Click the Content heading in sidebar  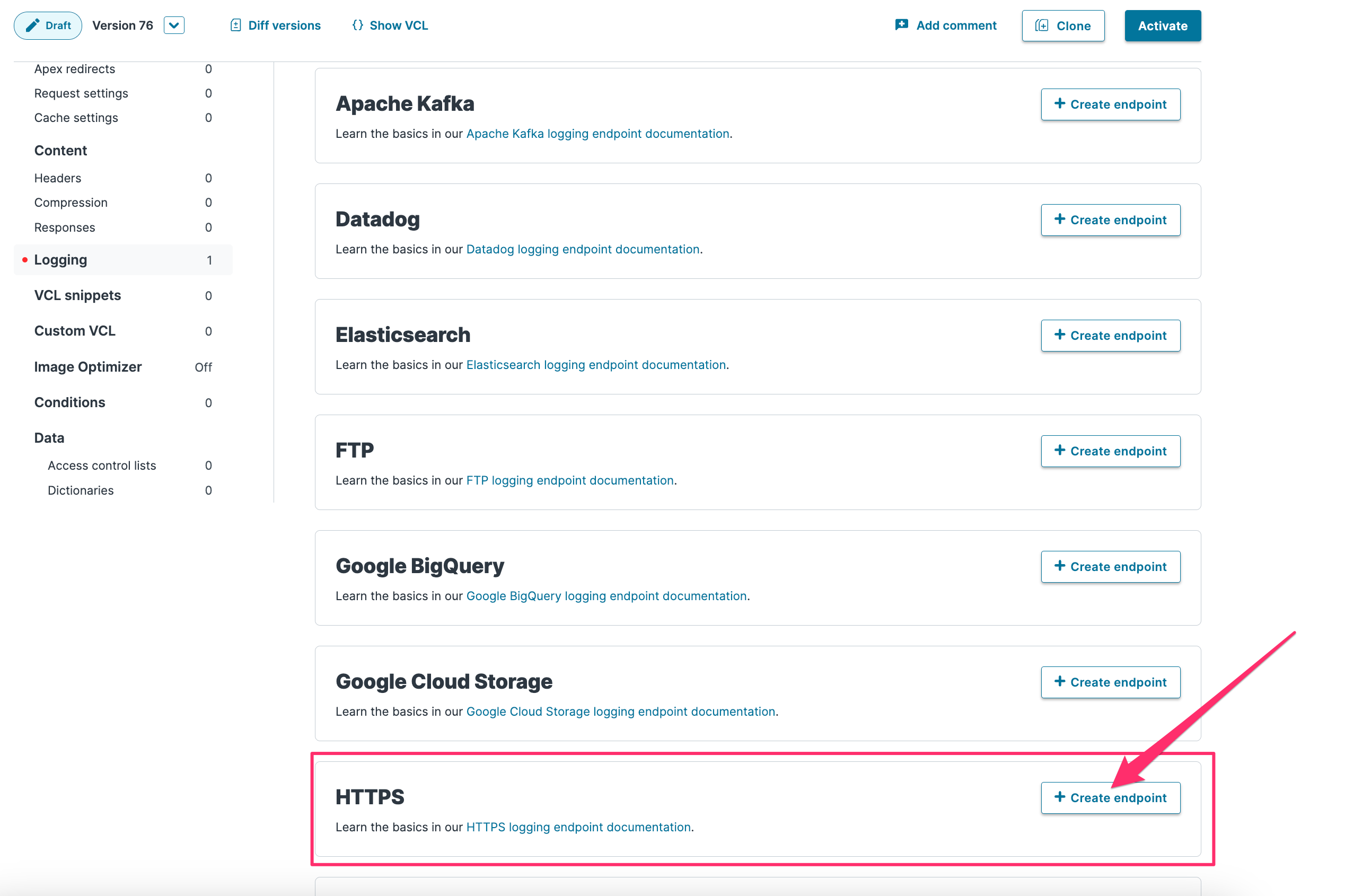pyautogui.click(x=60, y=151)
